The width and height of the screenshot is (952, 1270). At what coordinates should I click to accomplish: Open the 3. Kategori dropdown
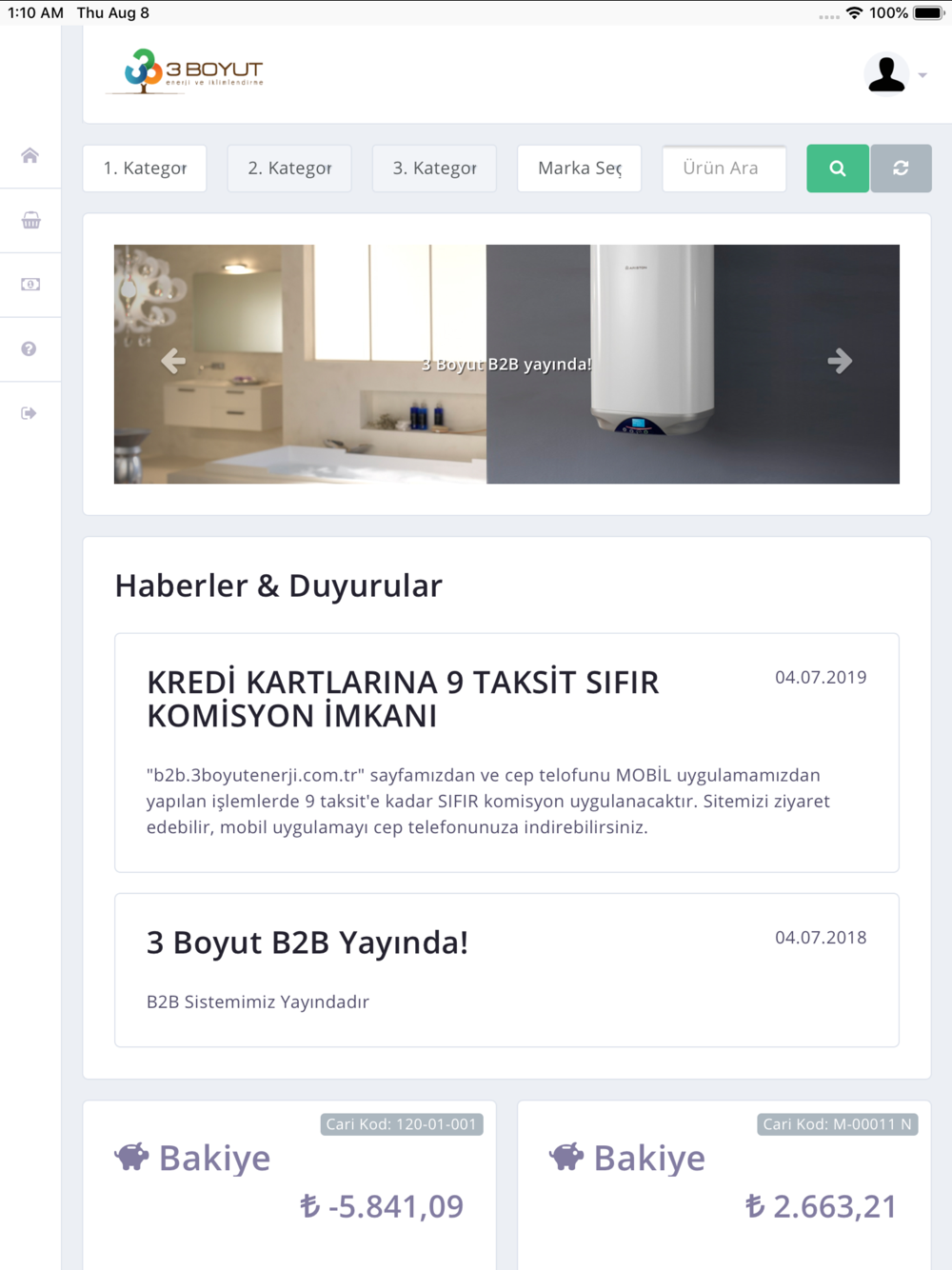[434, 169]
